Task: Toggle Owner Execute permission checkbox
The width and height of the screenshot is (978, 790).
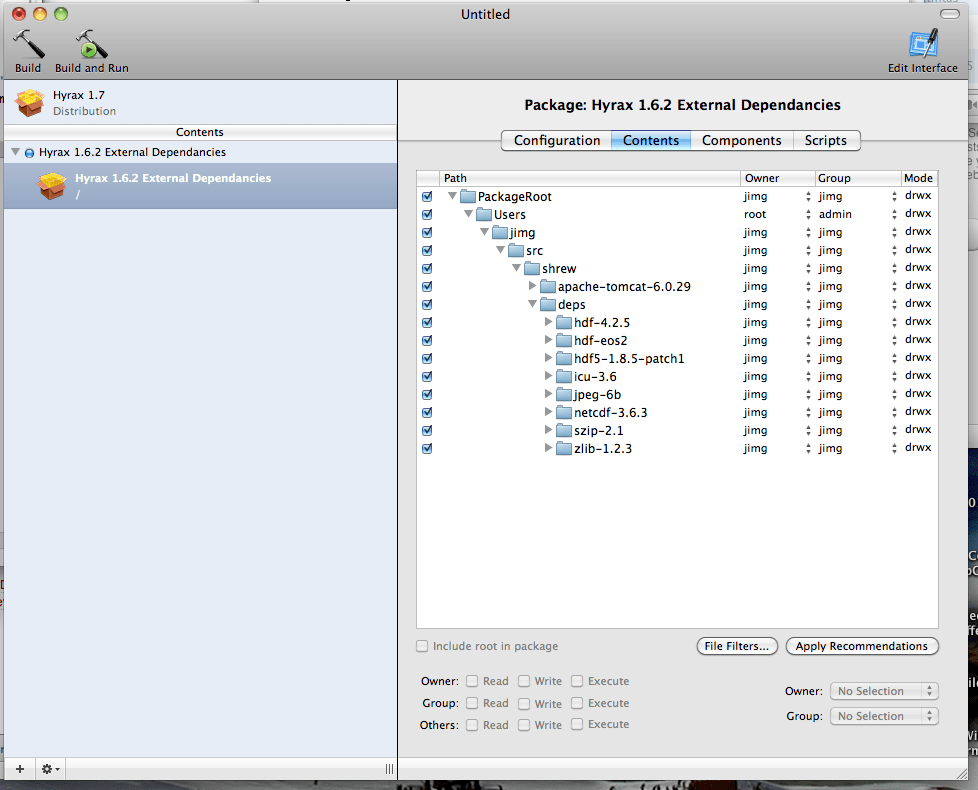Action: (577, 681)
